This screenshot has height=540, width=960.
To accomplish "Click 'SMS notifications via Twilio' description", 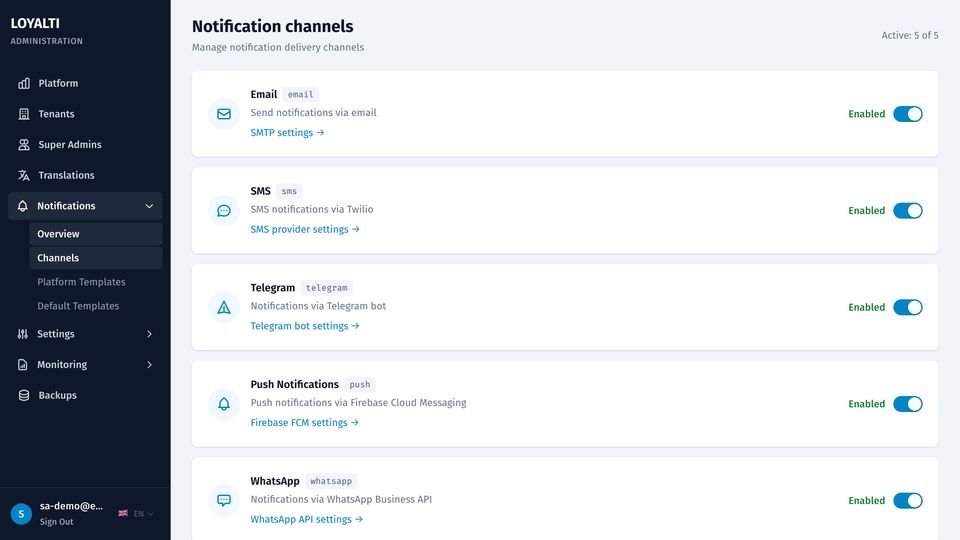I will point(312,209).
